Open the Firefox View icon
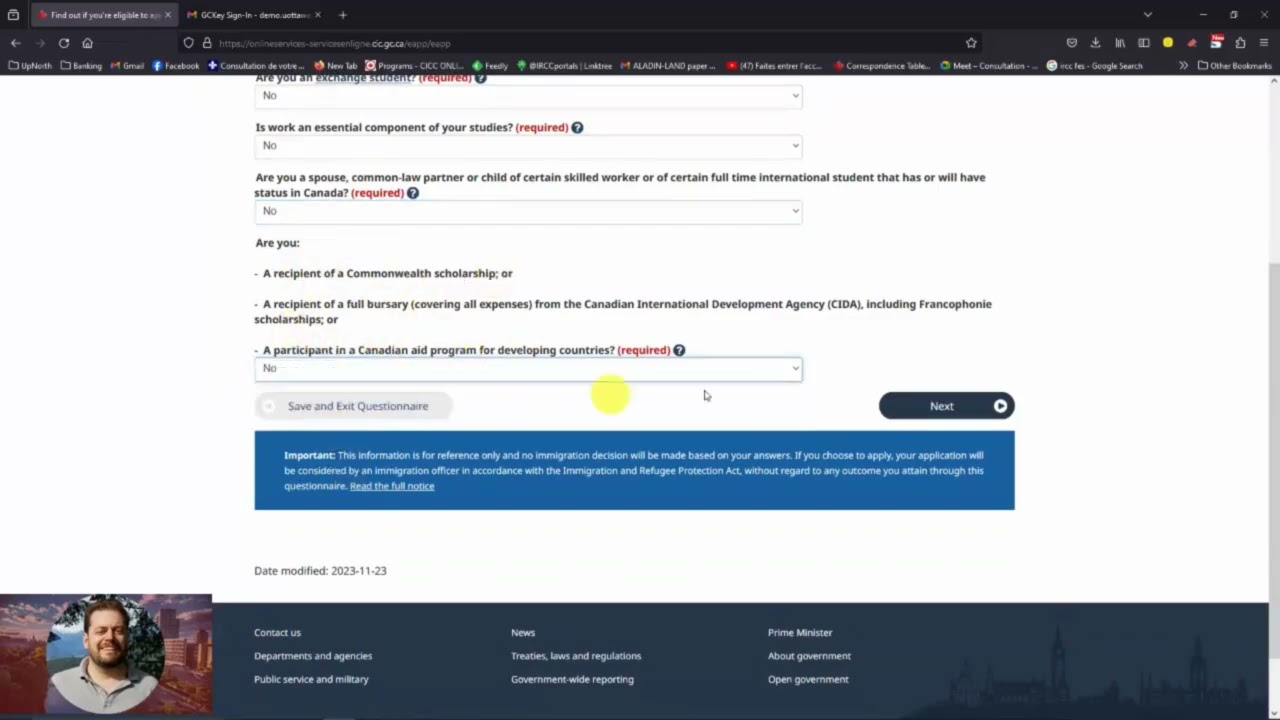This screenshot has width=1280, height=720. 13,15
